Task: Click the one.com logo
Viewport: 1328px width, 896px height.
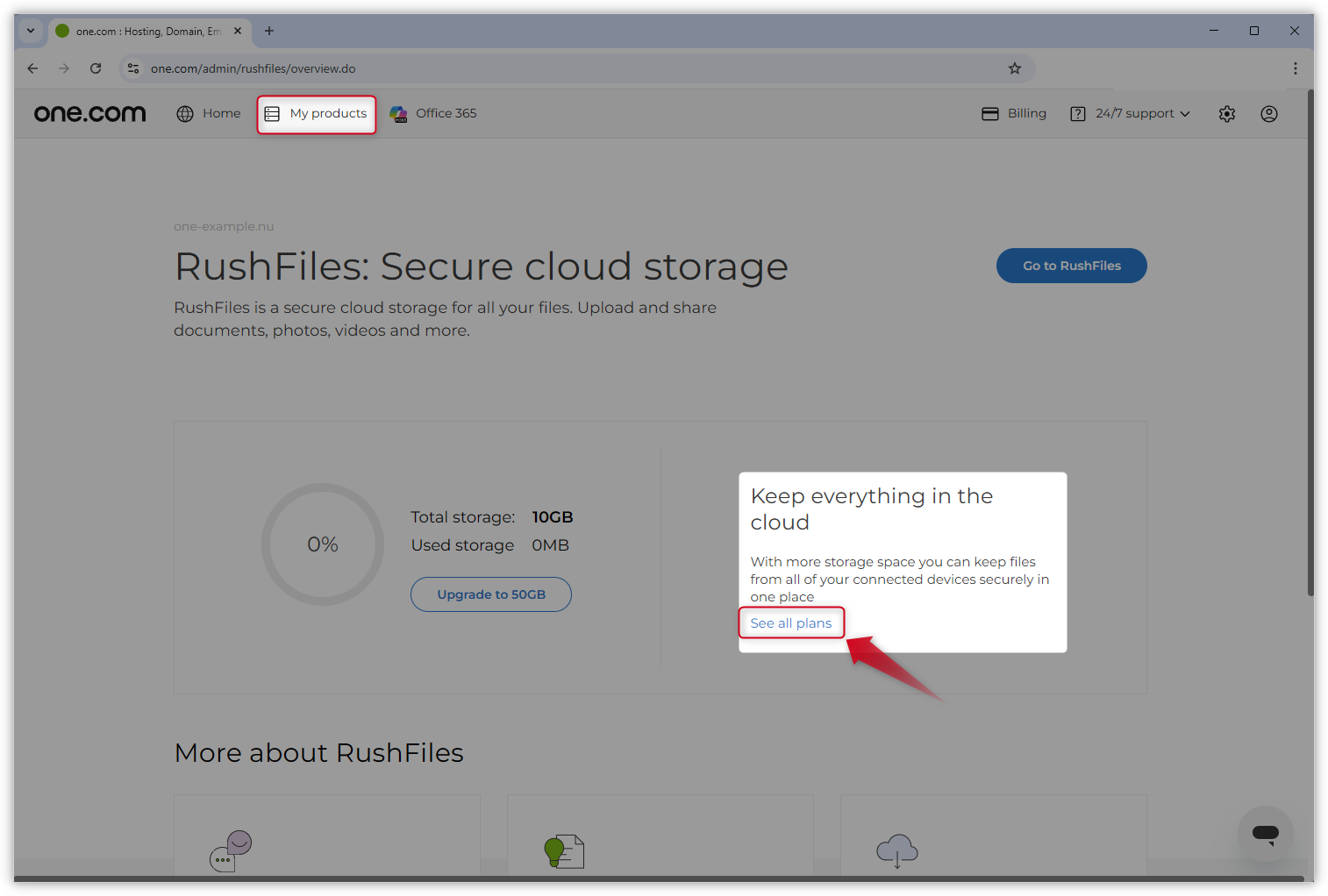Action: [89, 112]
